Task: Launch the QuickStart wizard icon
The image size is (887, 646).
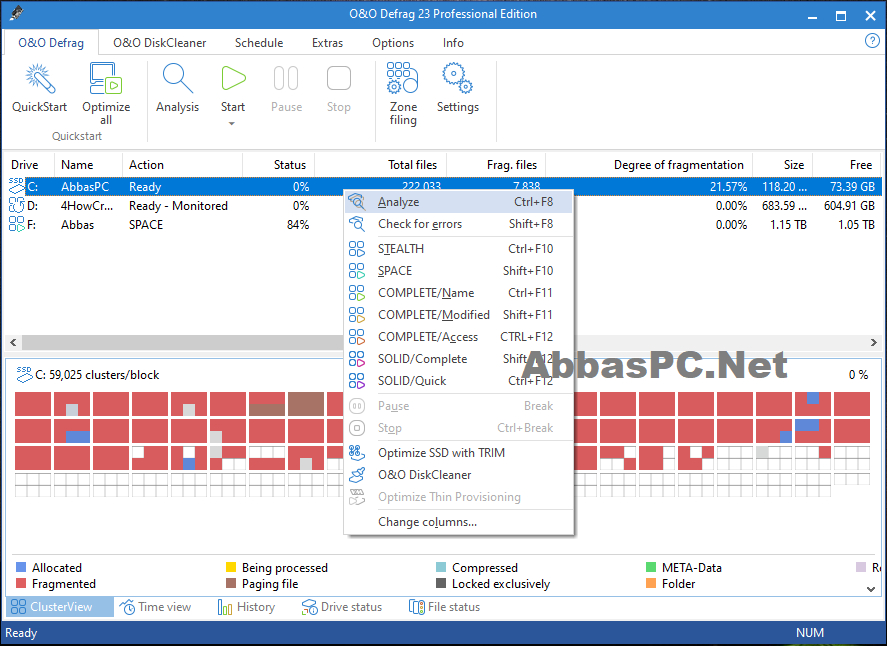Action: click(40, 78)
